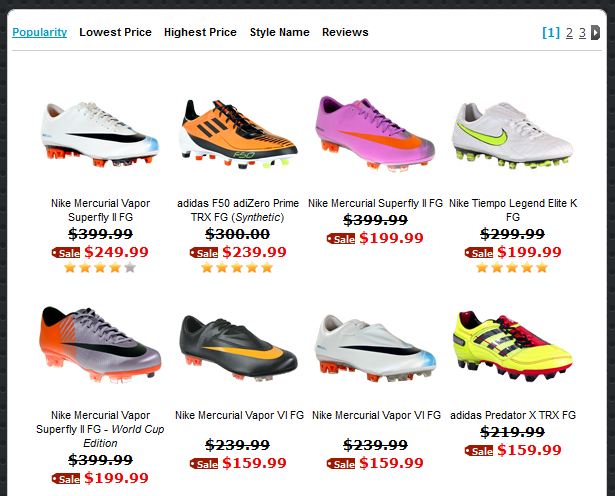Sort products by Reviews
The width and height of the screenshot is (615, 496).
pos(345,32)
